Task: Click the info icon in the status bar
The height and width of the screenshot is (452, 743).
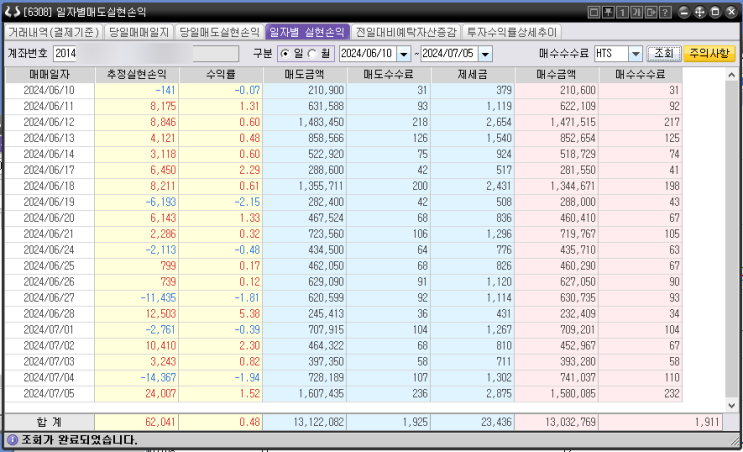Action: pos(12,440)
